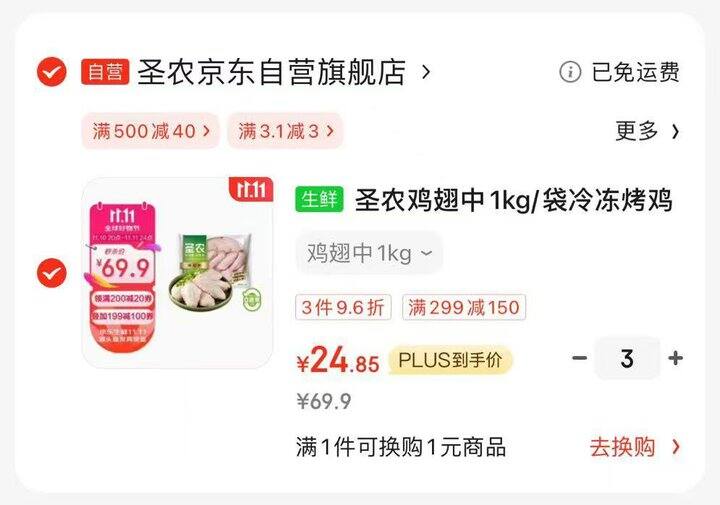Deselect the 圣农鸡翅中 item checkbox
Image resolution: width=720 pixels, height=505 pixels.
pyautogui.click(x=51, y=273)
